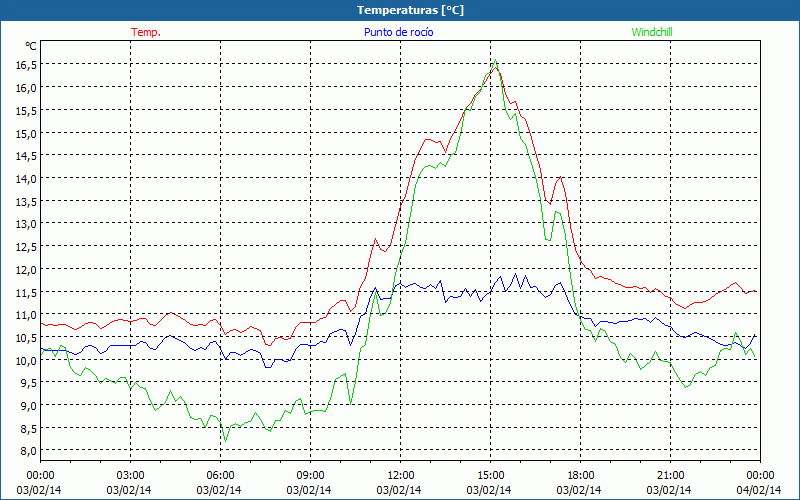Click the 8,5 y-axis value
800x500 pixels.
[x=29, y=428]
